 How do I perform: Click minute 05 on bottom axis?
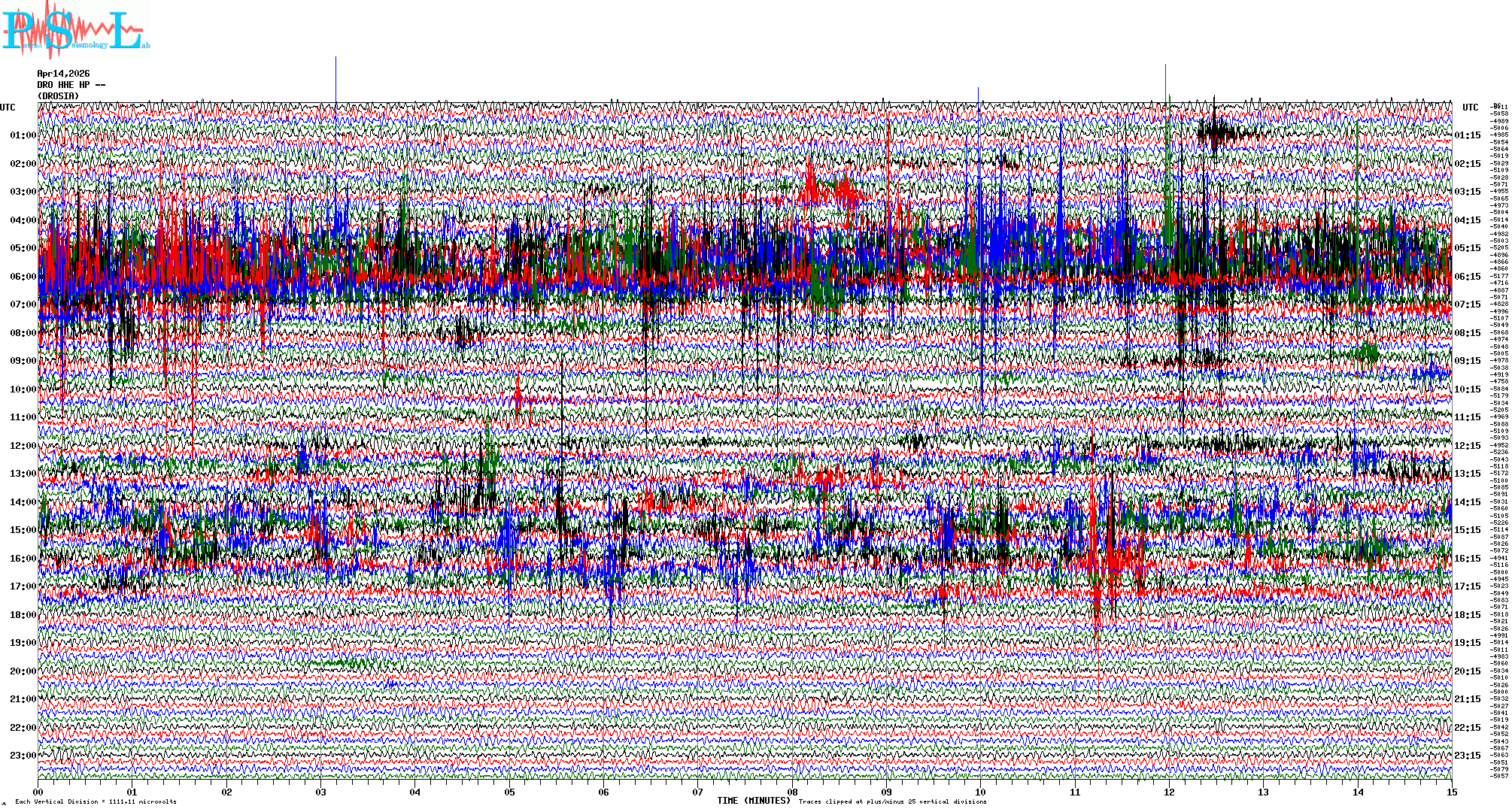click(509, 792)
